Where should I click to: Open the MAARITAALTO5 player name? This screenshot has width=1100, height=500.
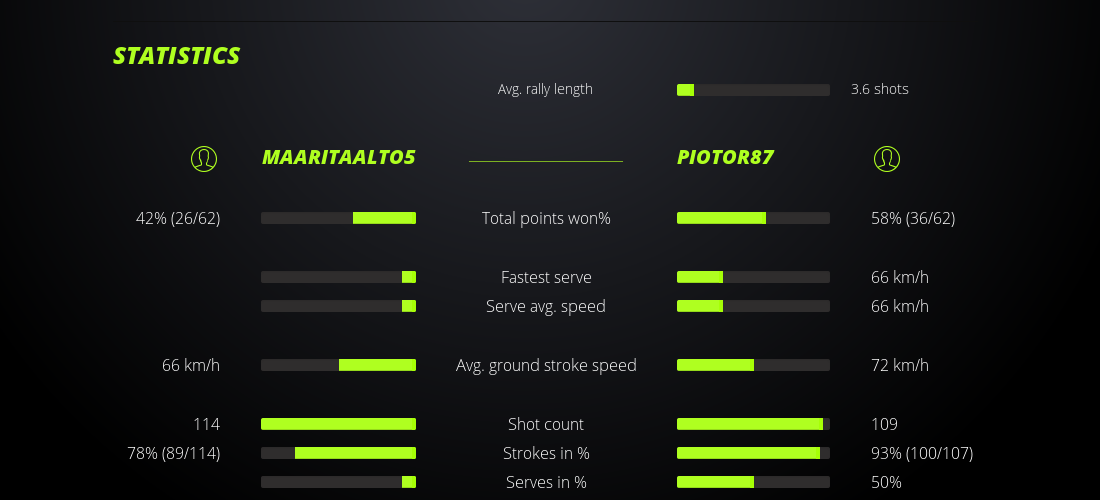pos(338,158)
